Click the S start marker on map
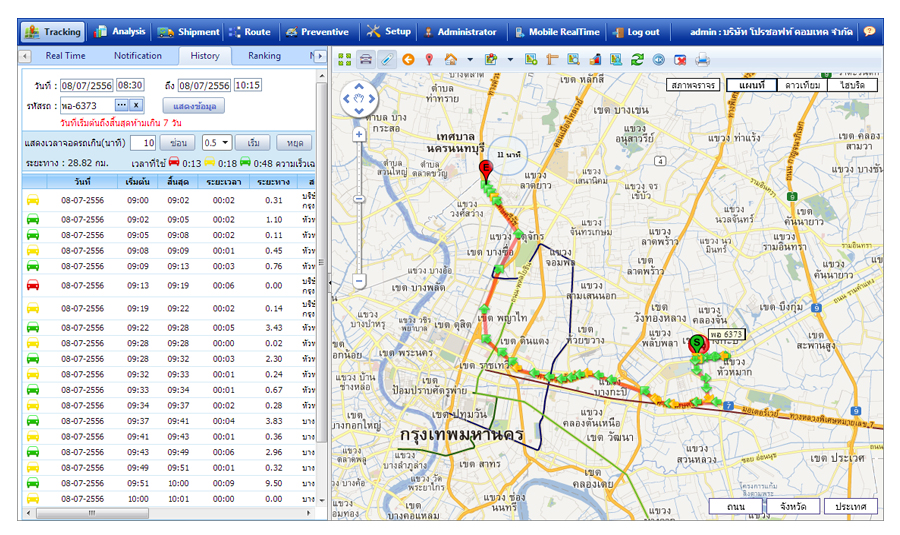 697,345
